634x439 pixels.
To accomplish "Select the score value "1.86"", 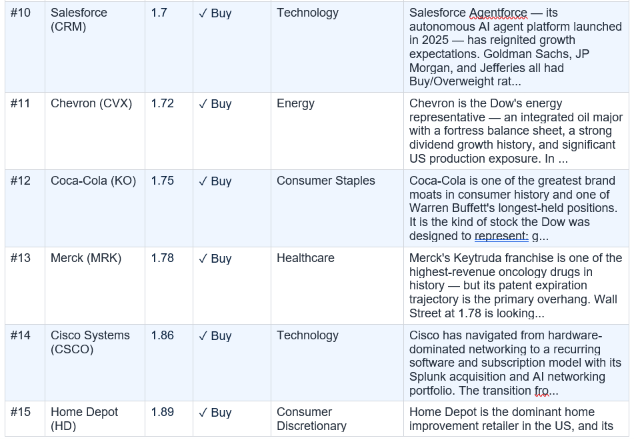I will pyautogui.click(x=162, y=336).
